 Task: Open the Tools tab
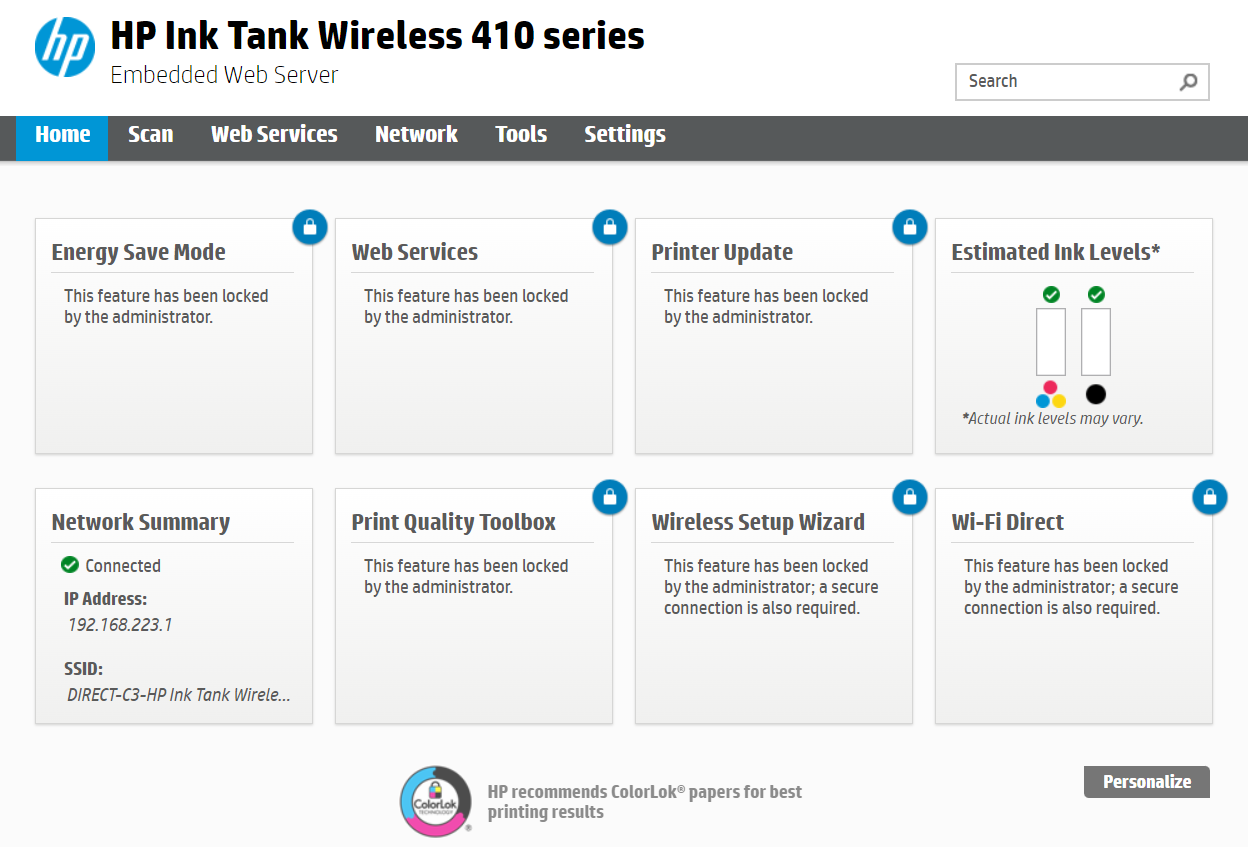[x=521, y=134]
